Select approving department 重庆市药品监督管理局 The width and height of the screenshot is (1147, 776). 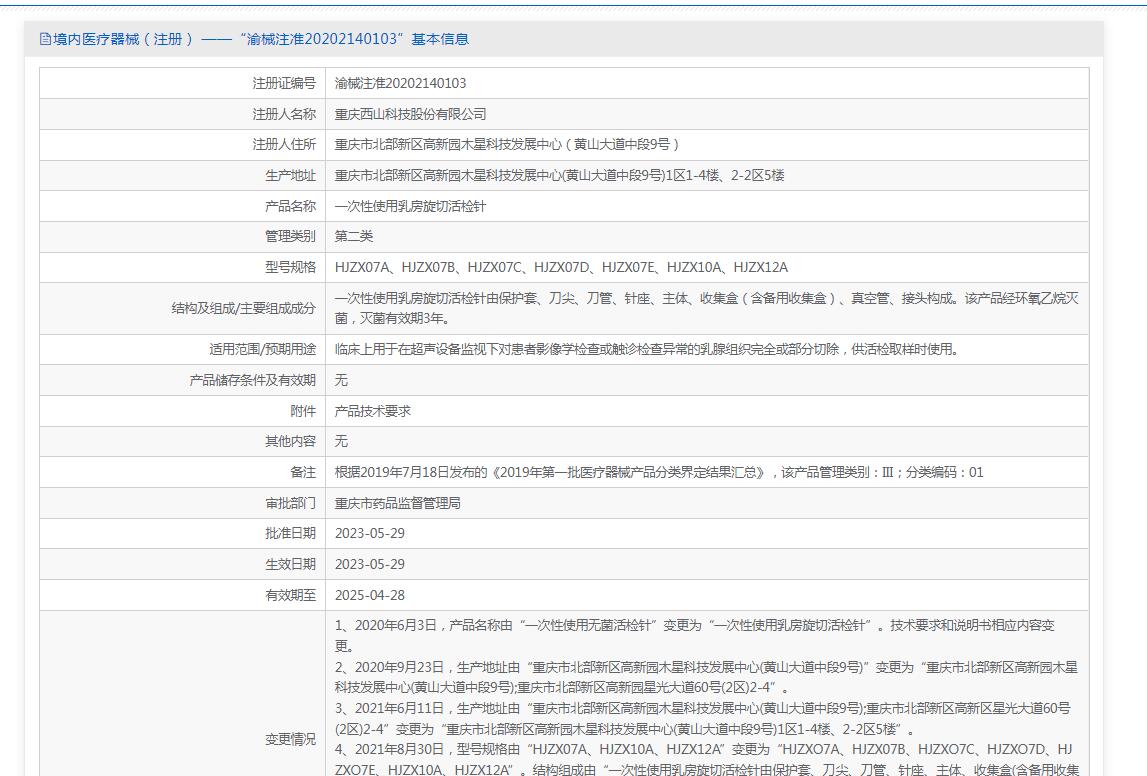pos(397,504)
